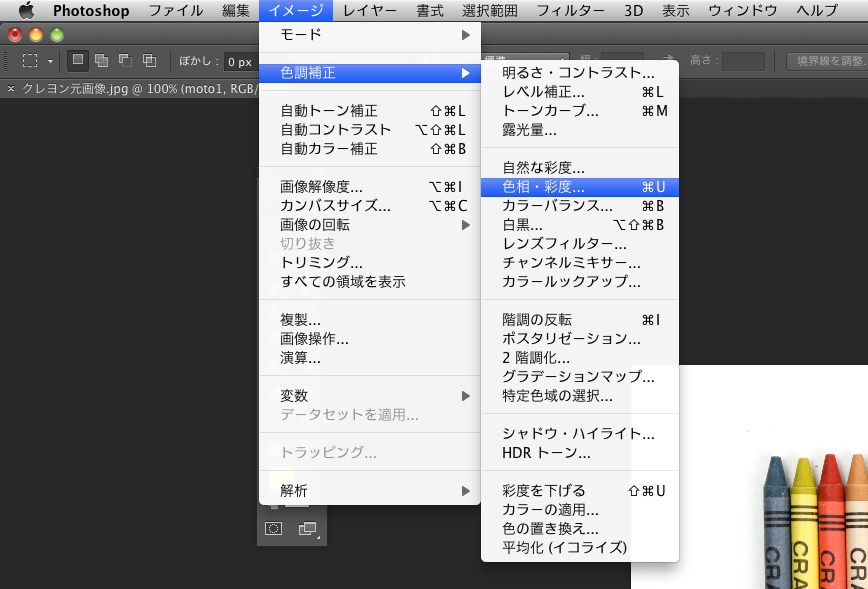Open チャンネルミキサー adjustment
Image resolution: width=868 pixels, height=589 pixels.
580,262
